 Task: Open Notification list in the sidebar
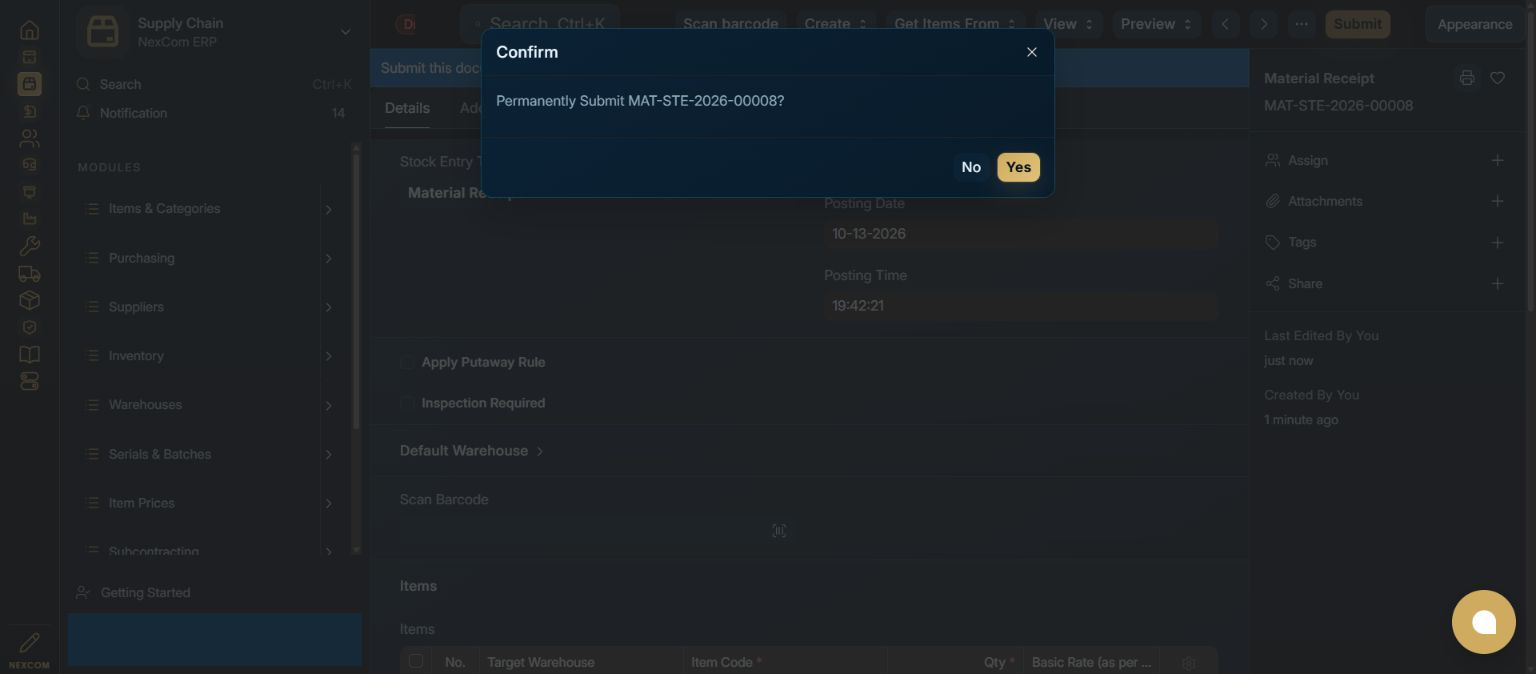214,113
